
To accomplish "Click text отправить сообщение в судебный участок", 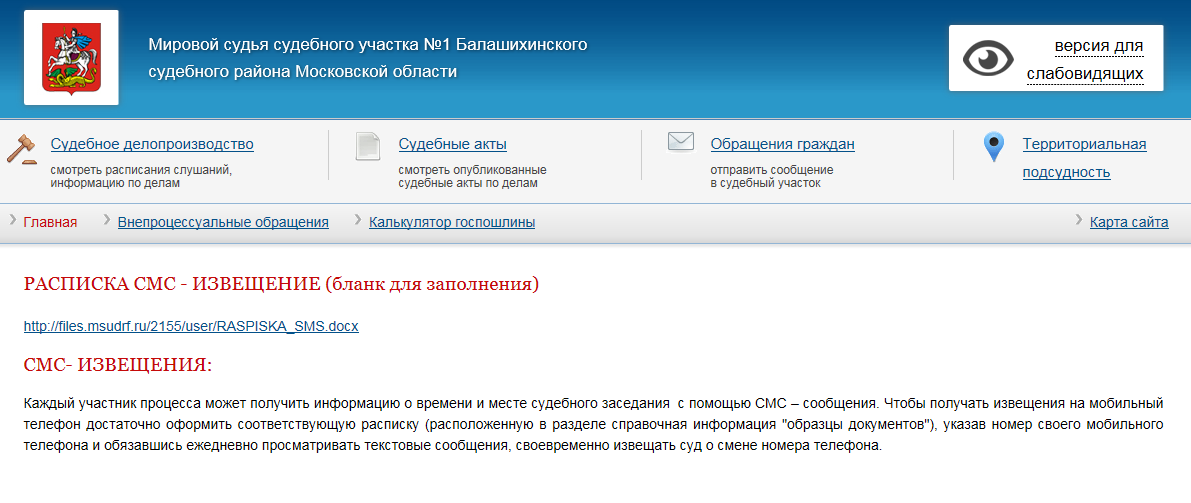I will tap(772, 176).
